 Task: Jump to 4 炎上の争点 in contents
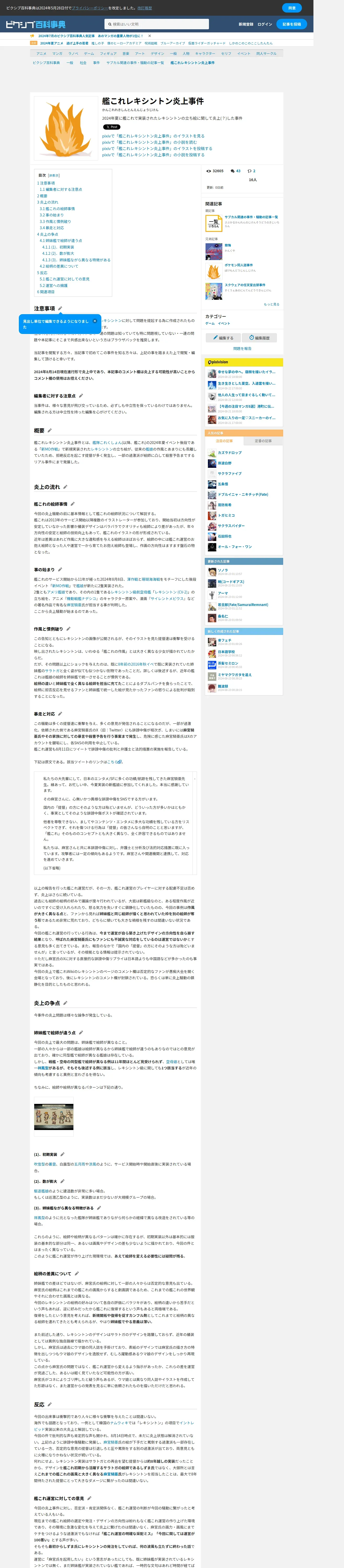pos(48,234)
